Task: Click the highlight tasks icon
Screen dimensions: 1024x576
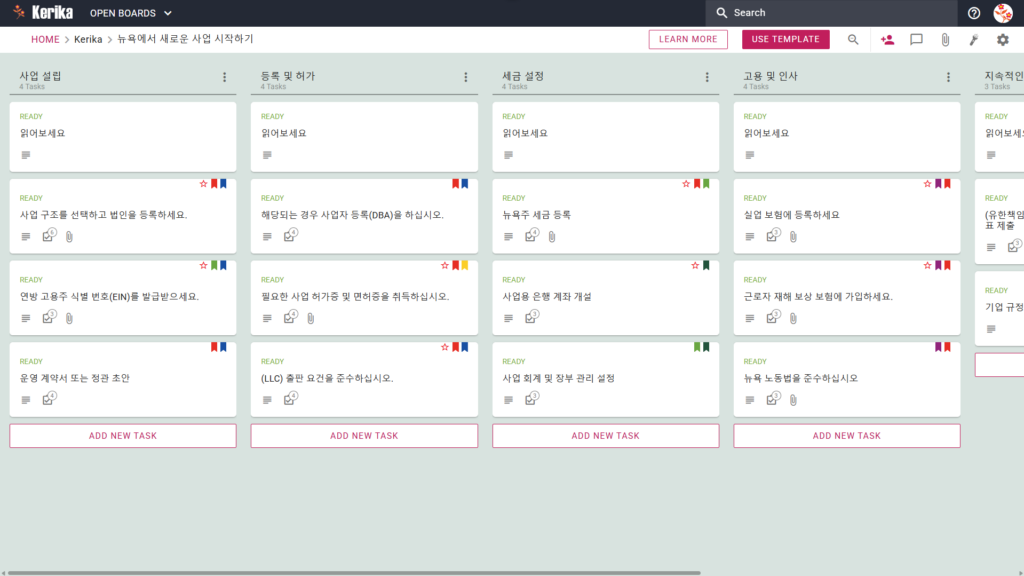Action: click(974, 39)
